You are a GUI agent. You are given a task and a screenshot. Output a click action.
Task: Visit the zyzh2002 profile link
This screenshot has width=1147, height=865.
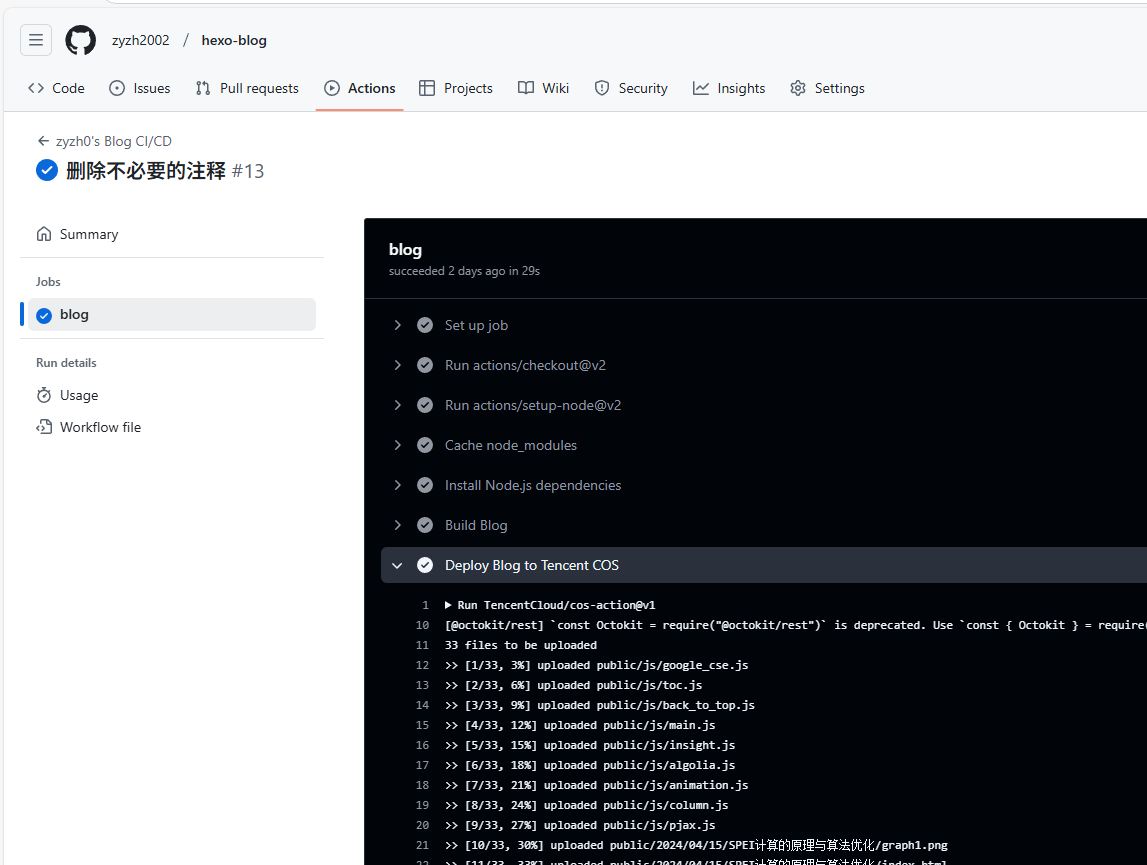(x=140, y=40)
